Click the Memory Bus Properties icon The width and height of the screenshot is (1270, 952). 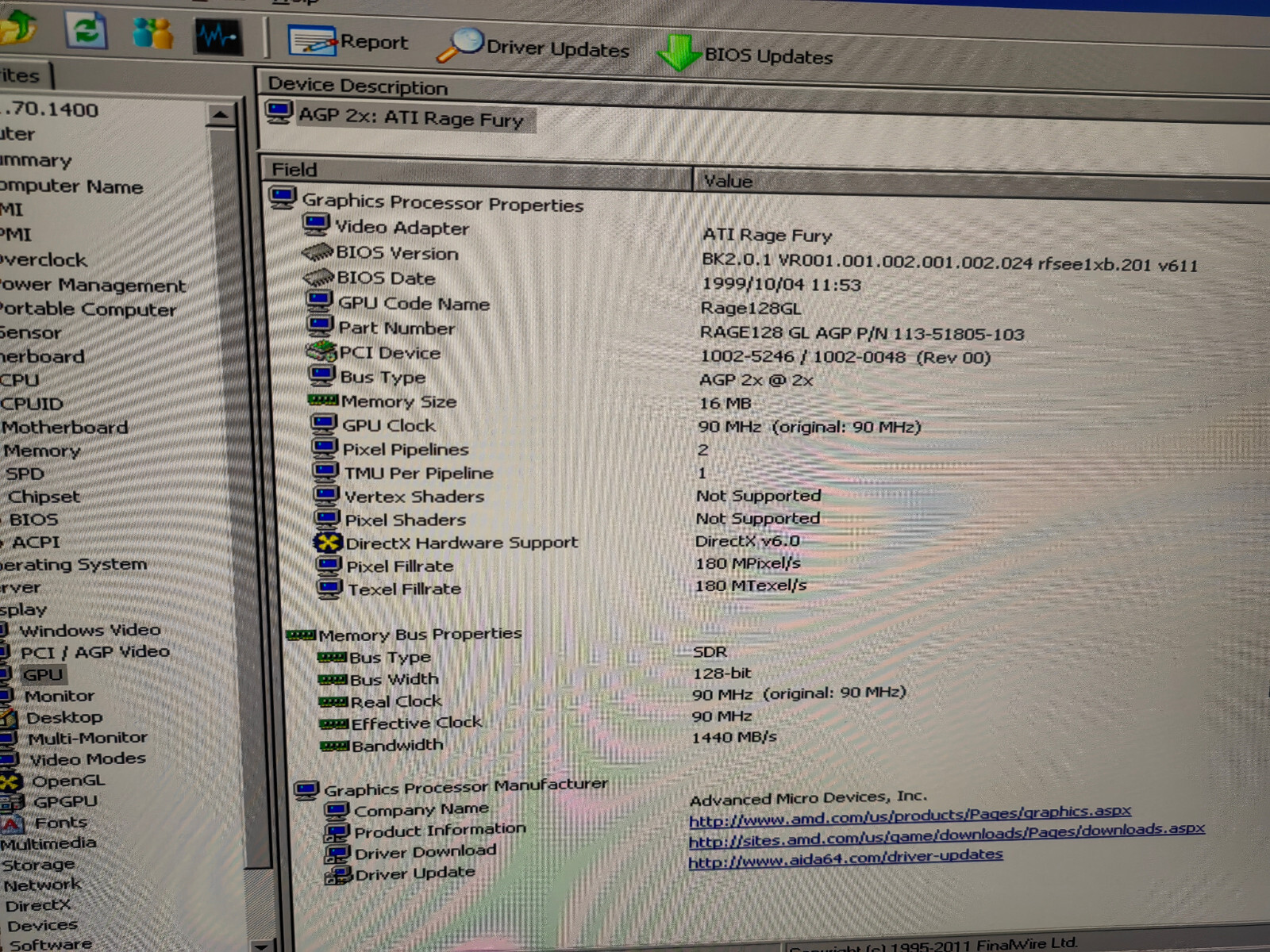click(301, 635)
